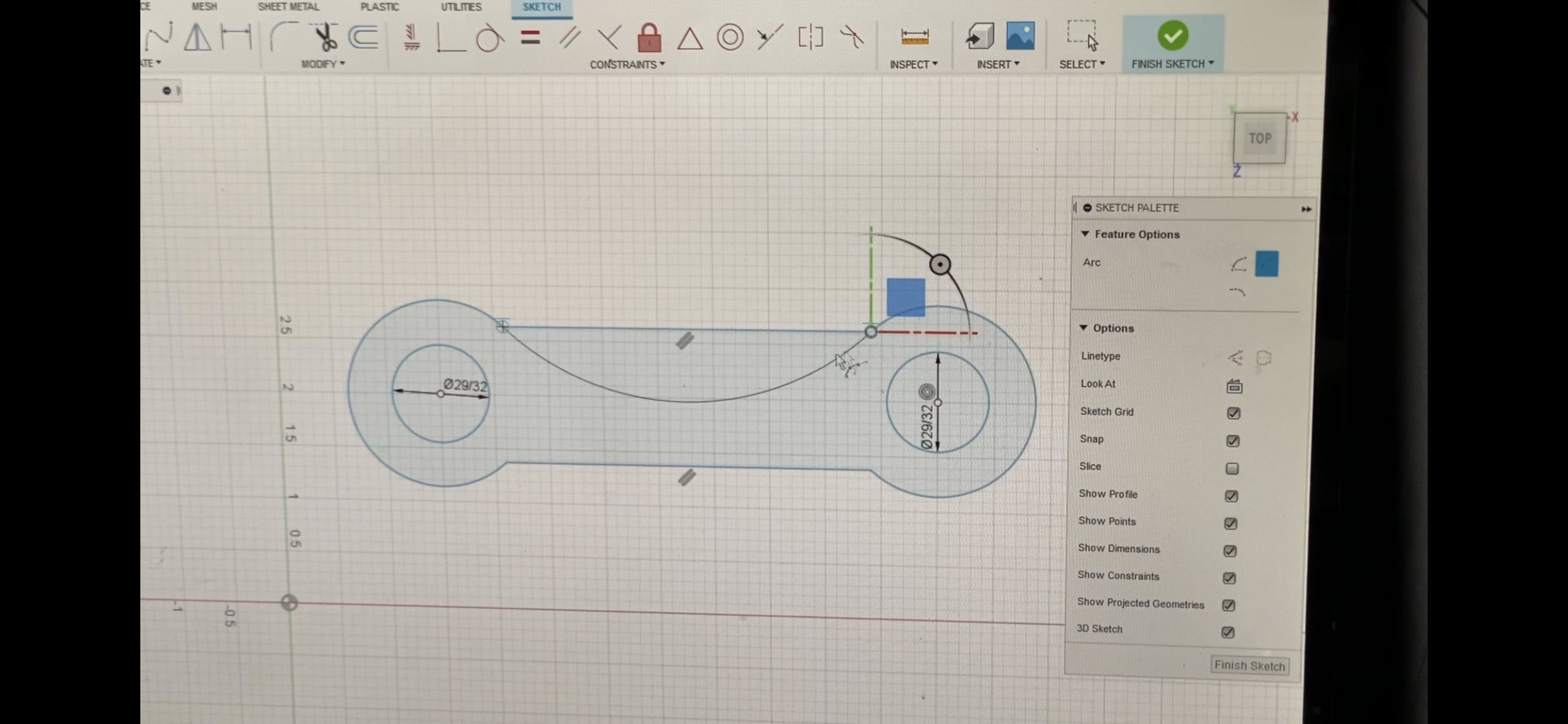Apply the Concentric constraint icon

click(730, 37)
